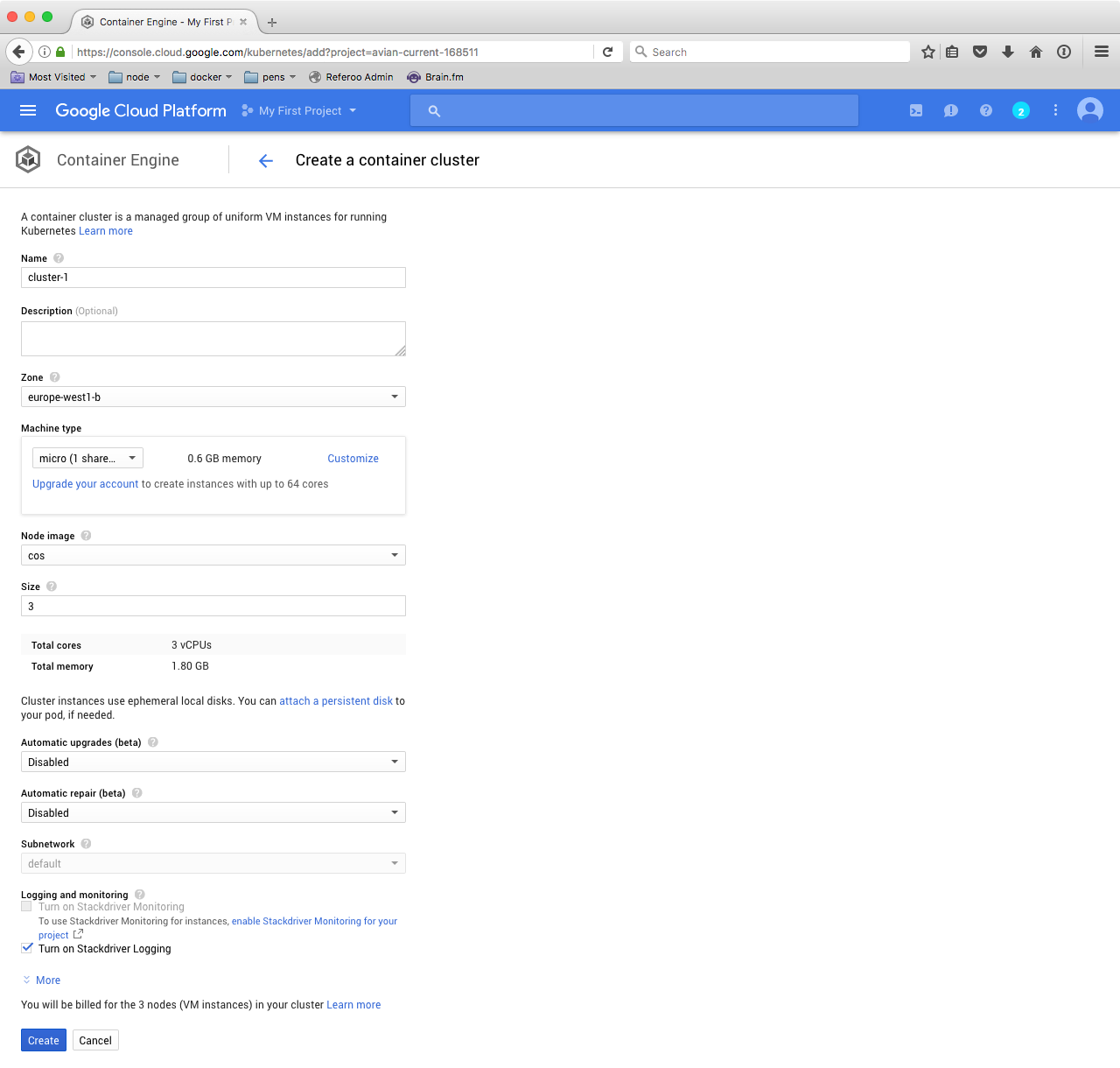1120x1068 pixels.
Task: Open the Firefox hamburger menu
Action: click(1102, 52)
